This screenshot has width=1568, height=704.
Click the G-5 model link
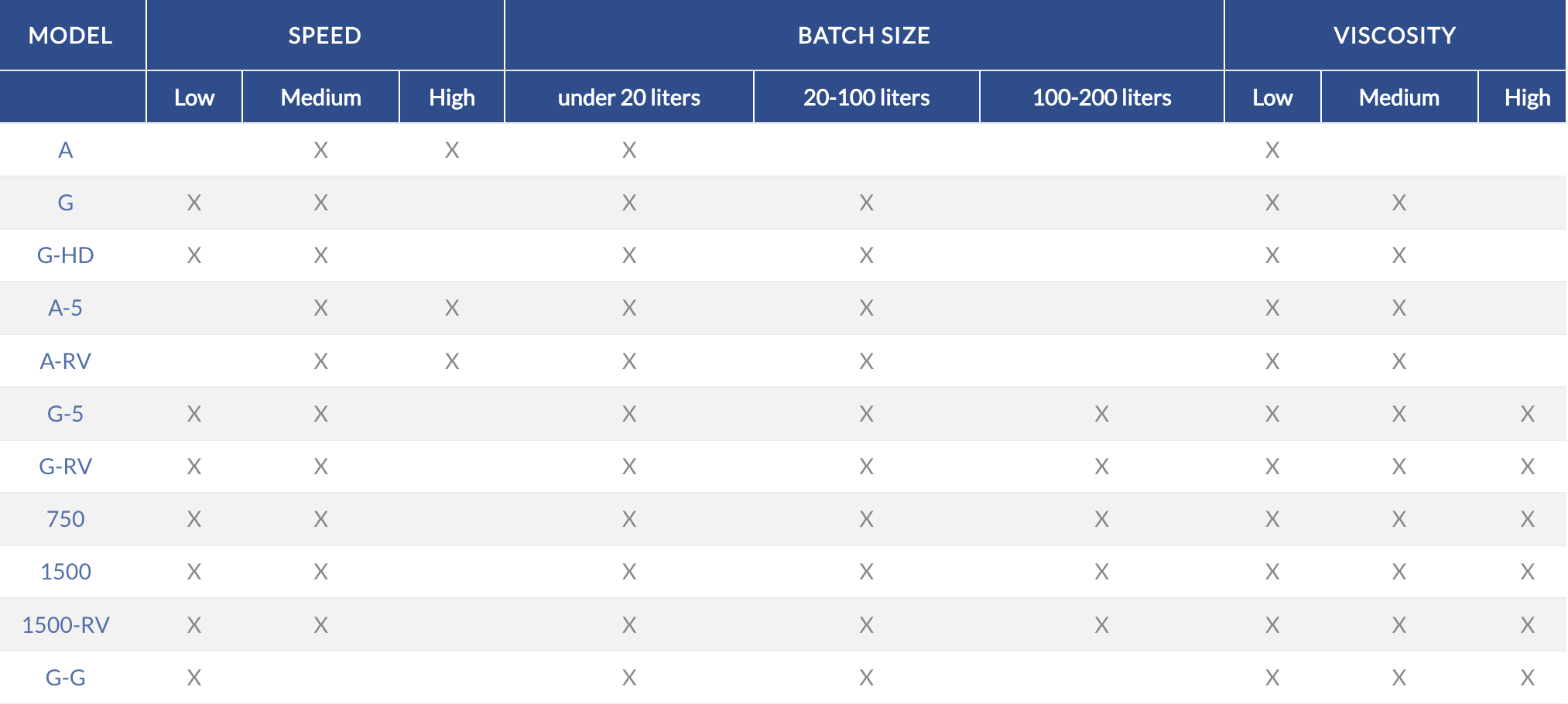[66, 414]
